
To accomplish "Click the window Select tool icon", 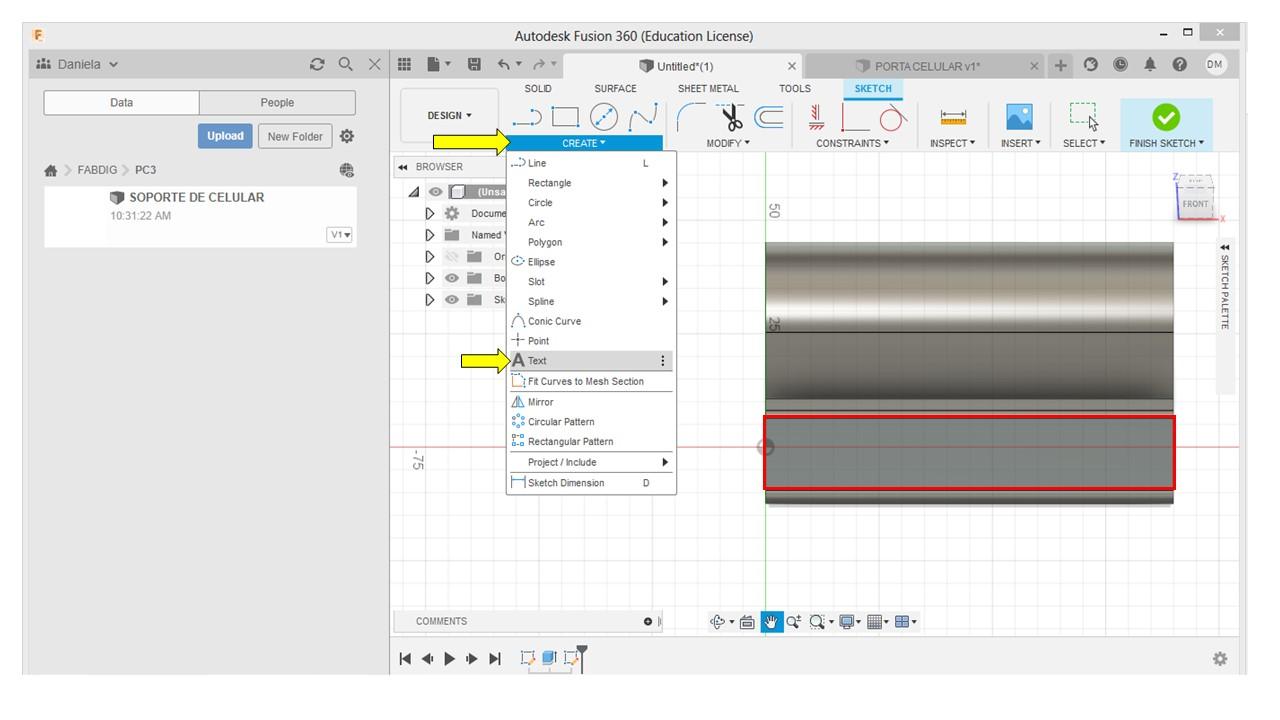I will 1084,117.
